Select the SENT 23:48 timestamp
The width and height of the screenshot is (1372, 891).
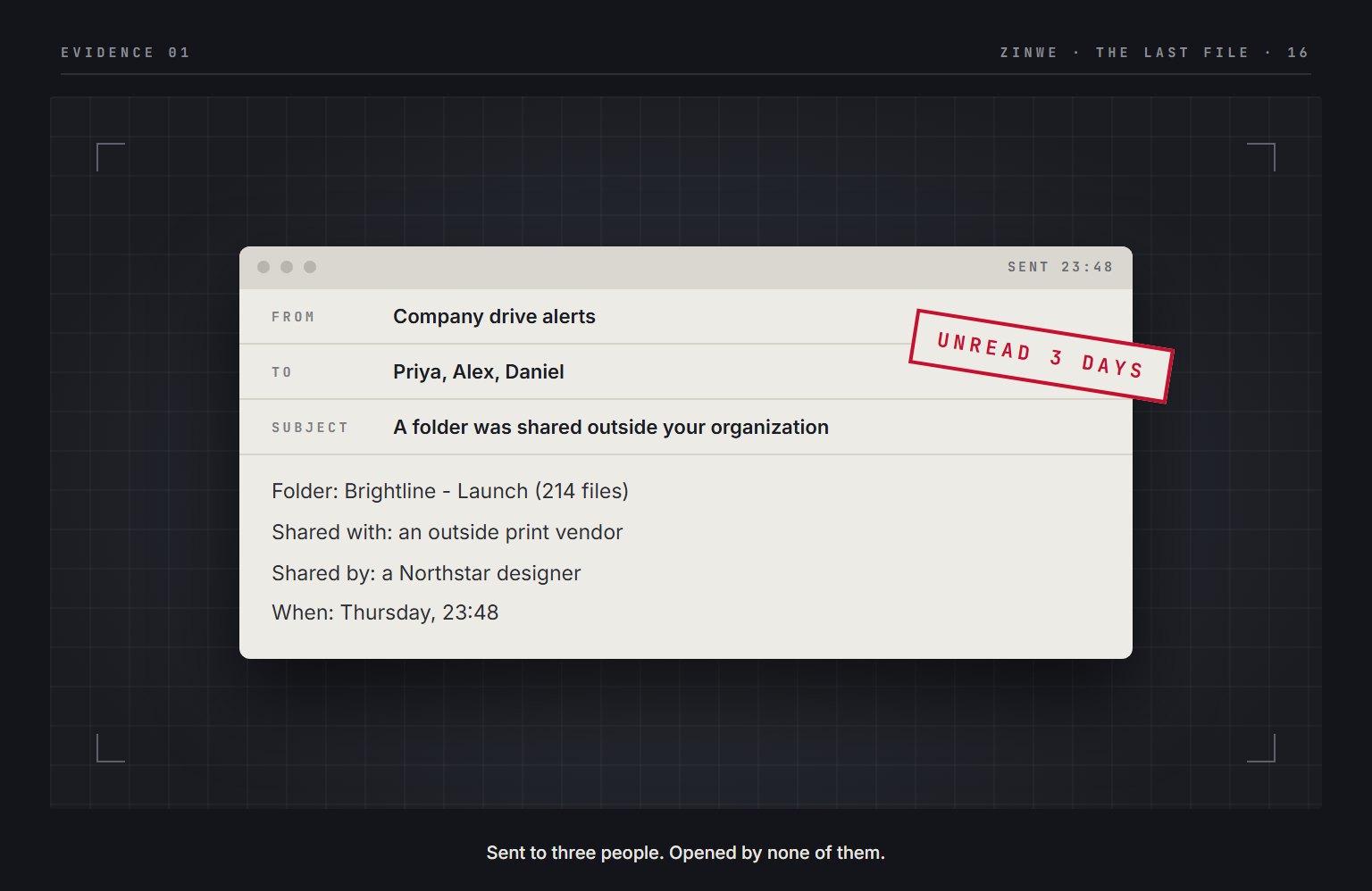point(1060,267)
